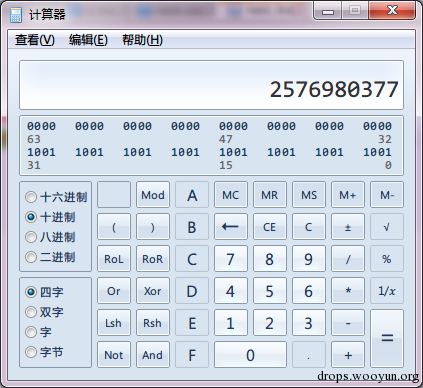Select the 十六进制 hexadecimal radio button
Screen dimensions: 423x388
point(31,197)
